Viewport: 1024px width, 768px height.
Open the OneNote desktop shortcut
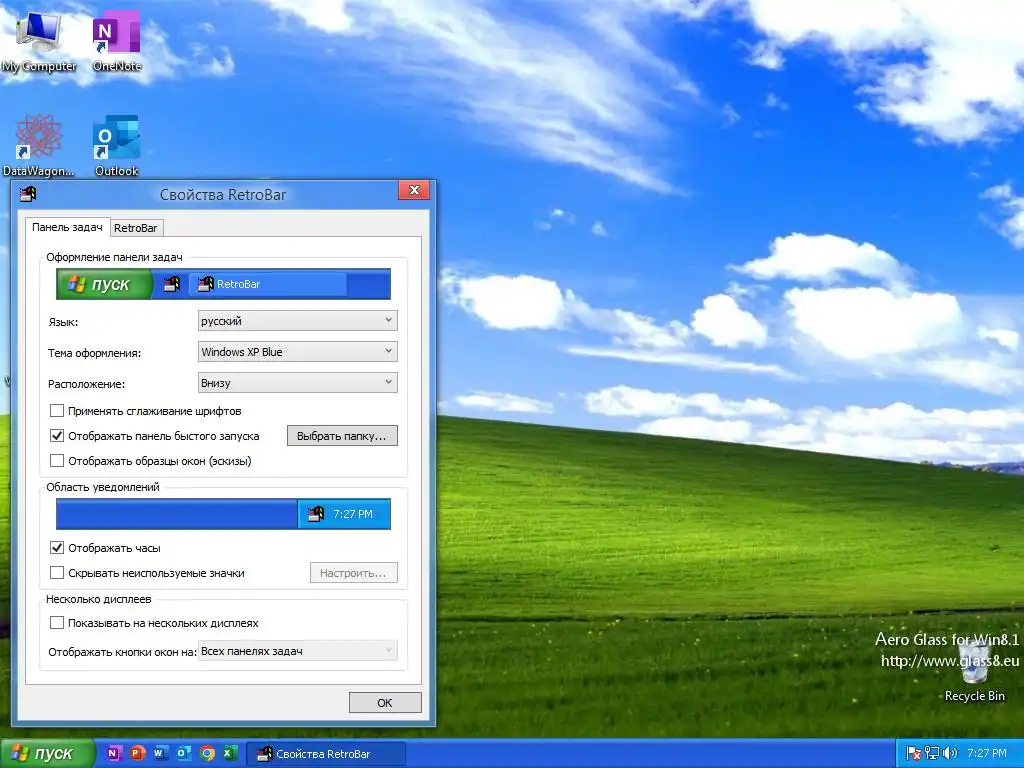[x=117, y=42]
